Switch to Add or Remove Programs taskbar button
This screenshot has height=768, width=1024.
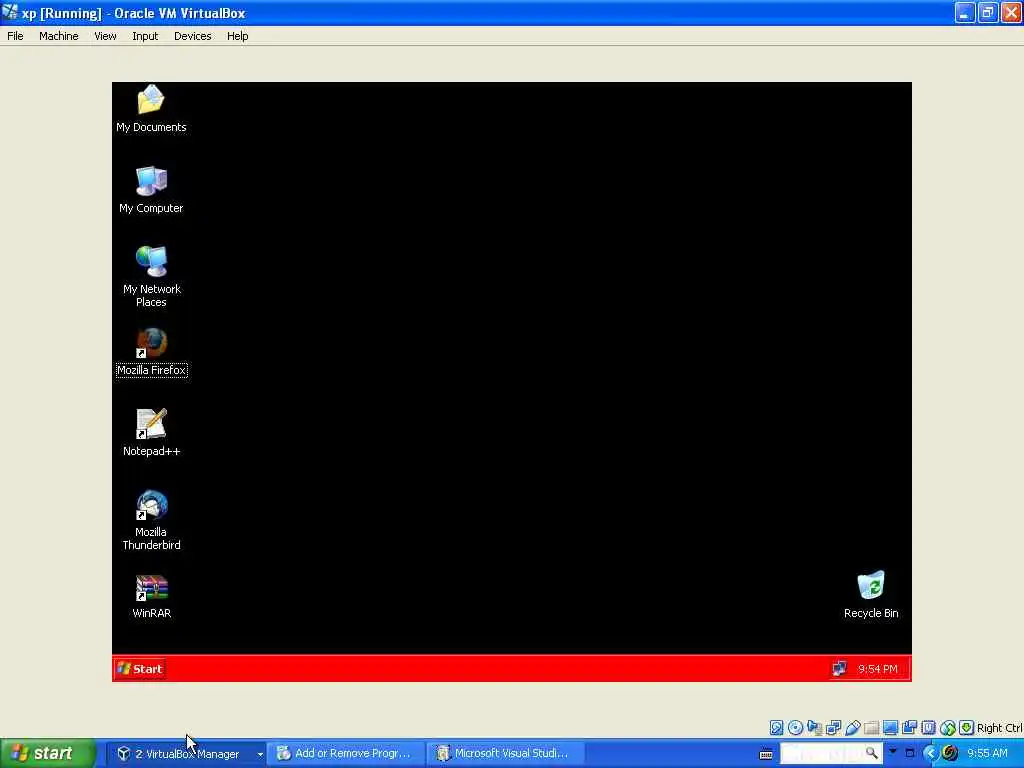345,754
